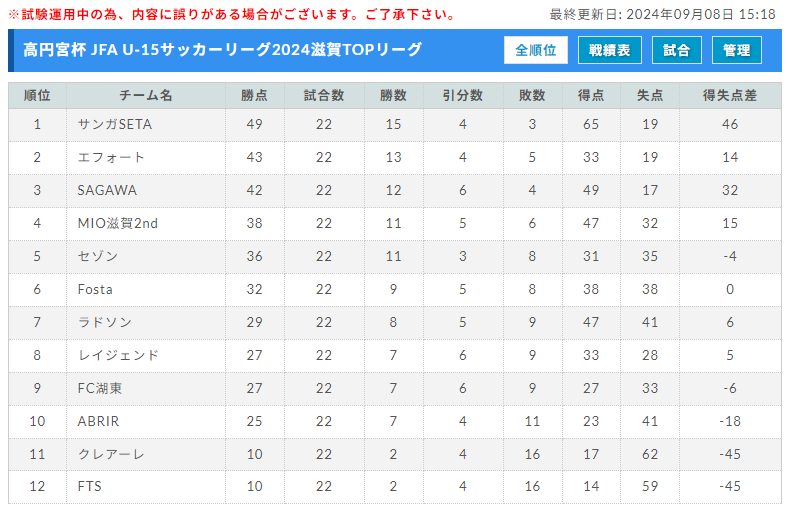Click the 得点 column header

click(x=591, y=96)
